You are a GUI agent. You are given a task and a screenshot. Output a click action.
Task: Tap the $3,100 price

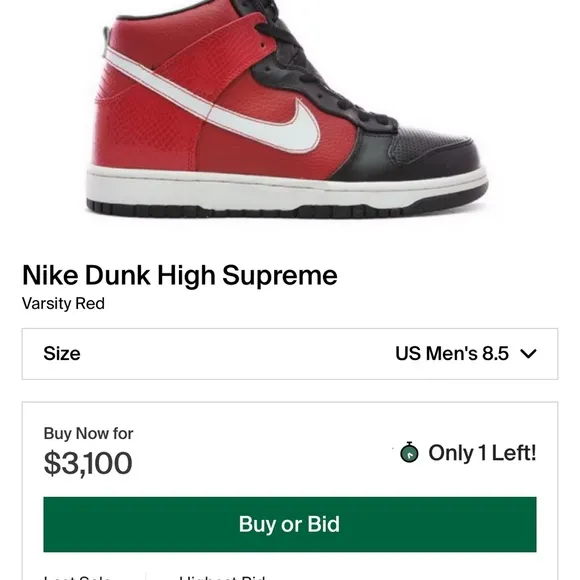[88, 463]
